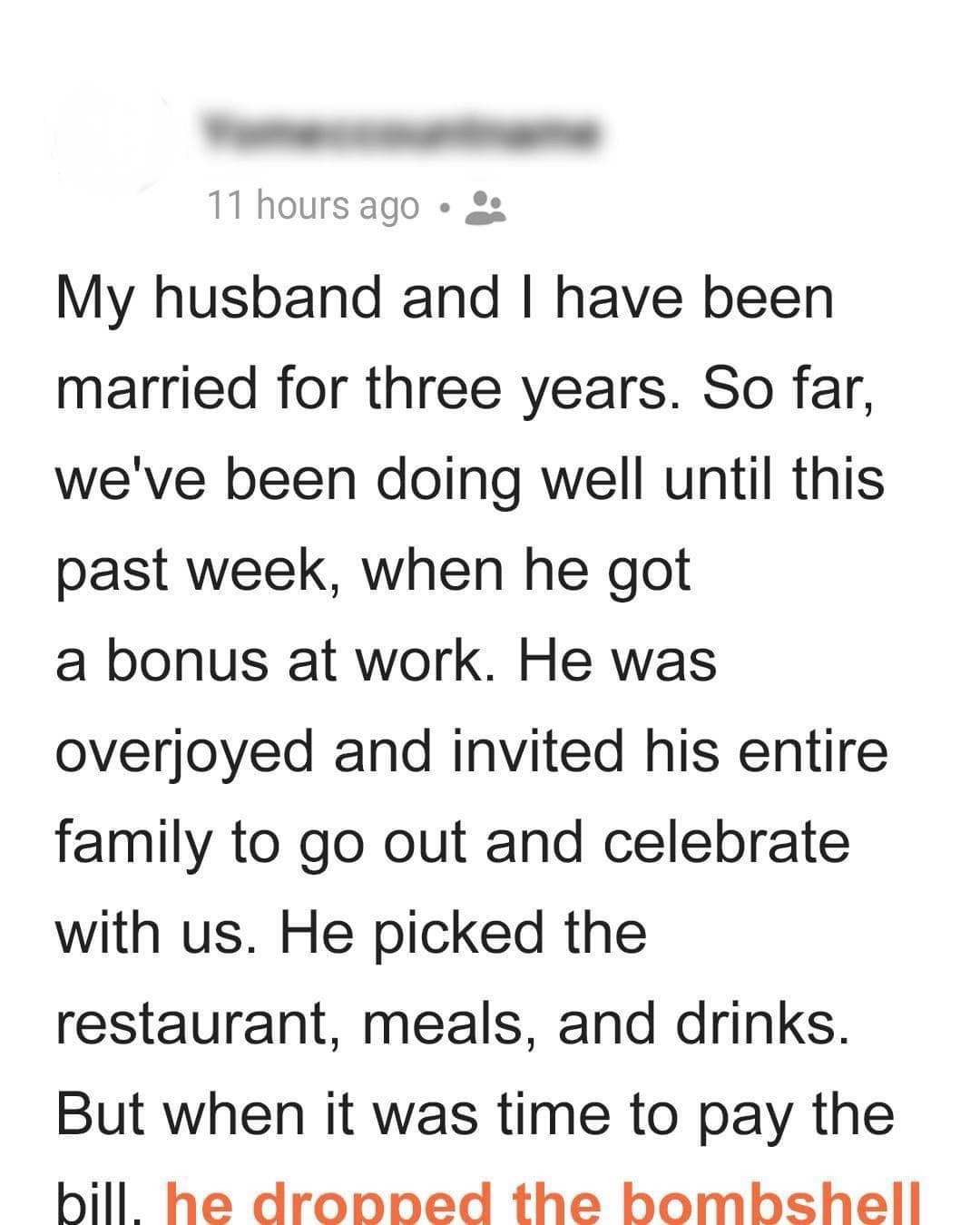Open the '11 hours ago' timestamp
Image resolution: width=980 pixels, height=1225 pixels.
pyautogui.click(x=314, y=206)
